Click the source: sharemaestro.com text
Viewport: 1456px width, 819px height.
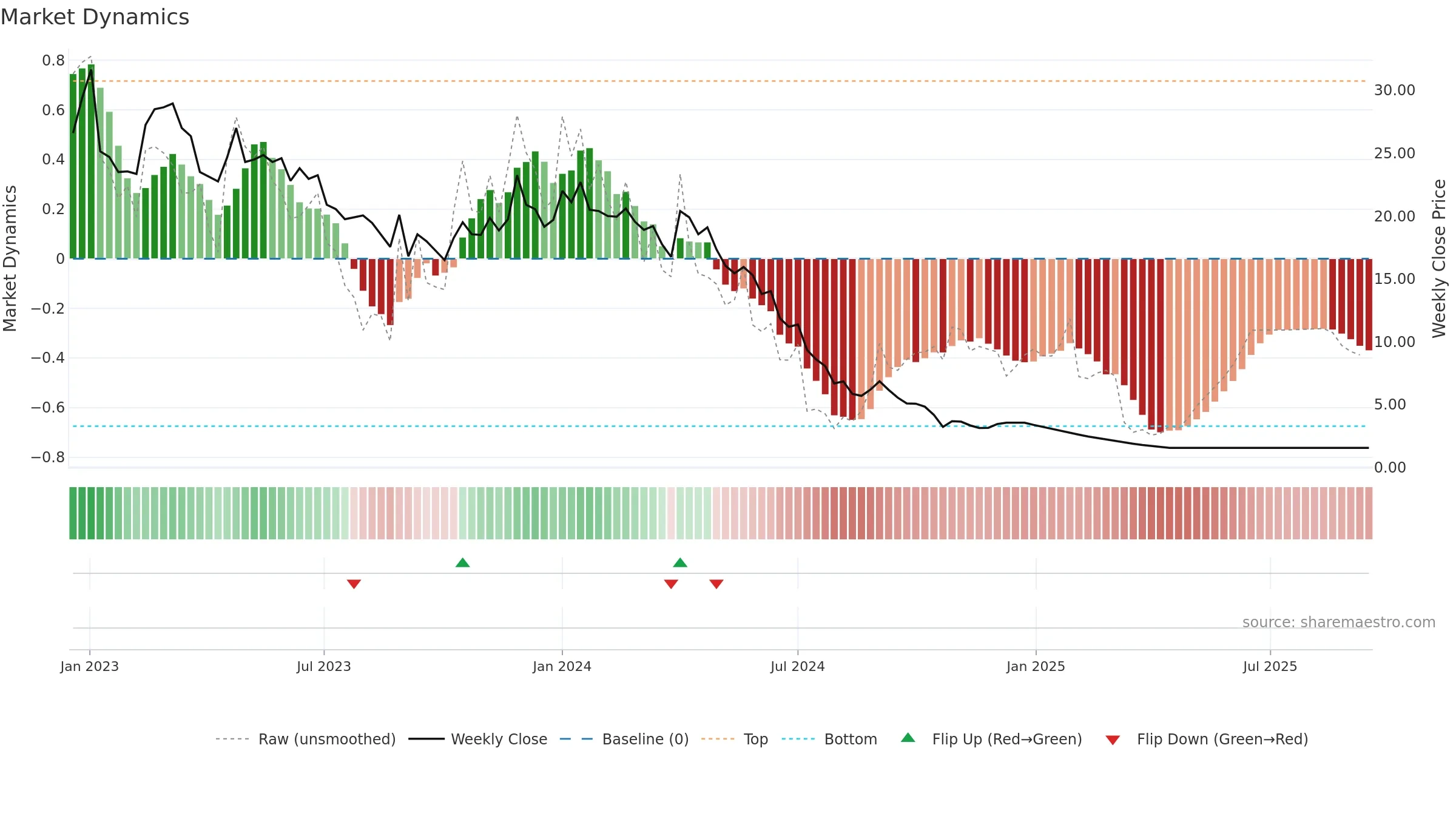[x=1339, y=622]
